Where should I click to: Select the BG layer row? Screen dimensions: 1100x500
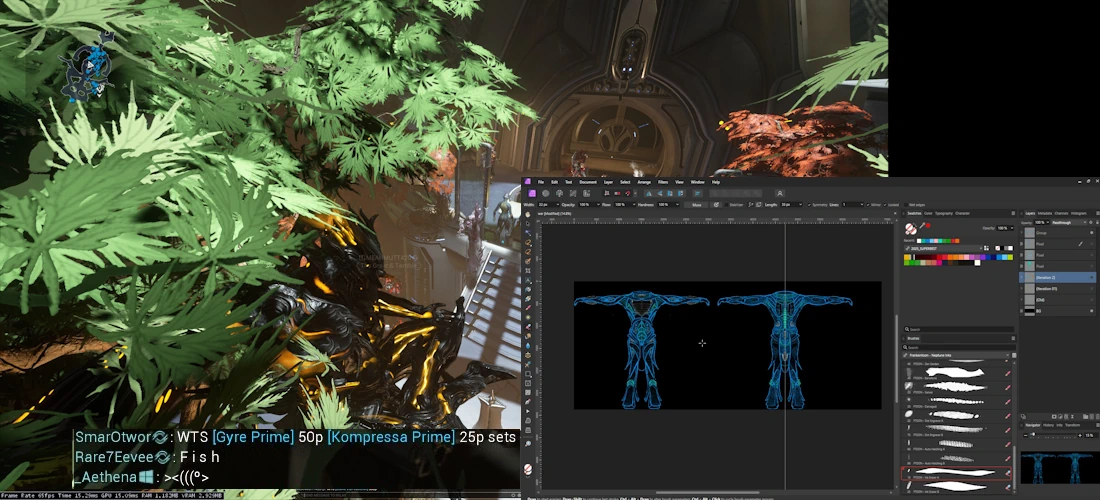pos(1057,311)
